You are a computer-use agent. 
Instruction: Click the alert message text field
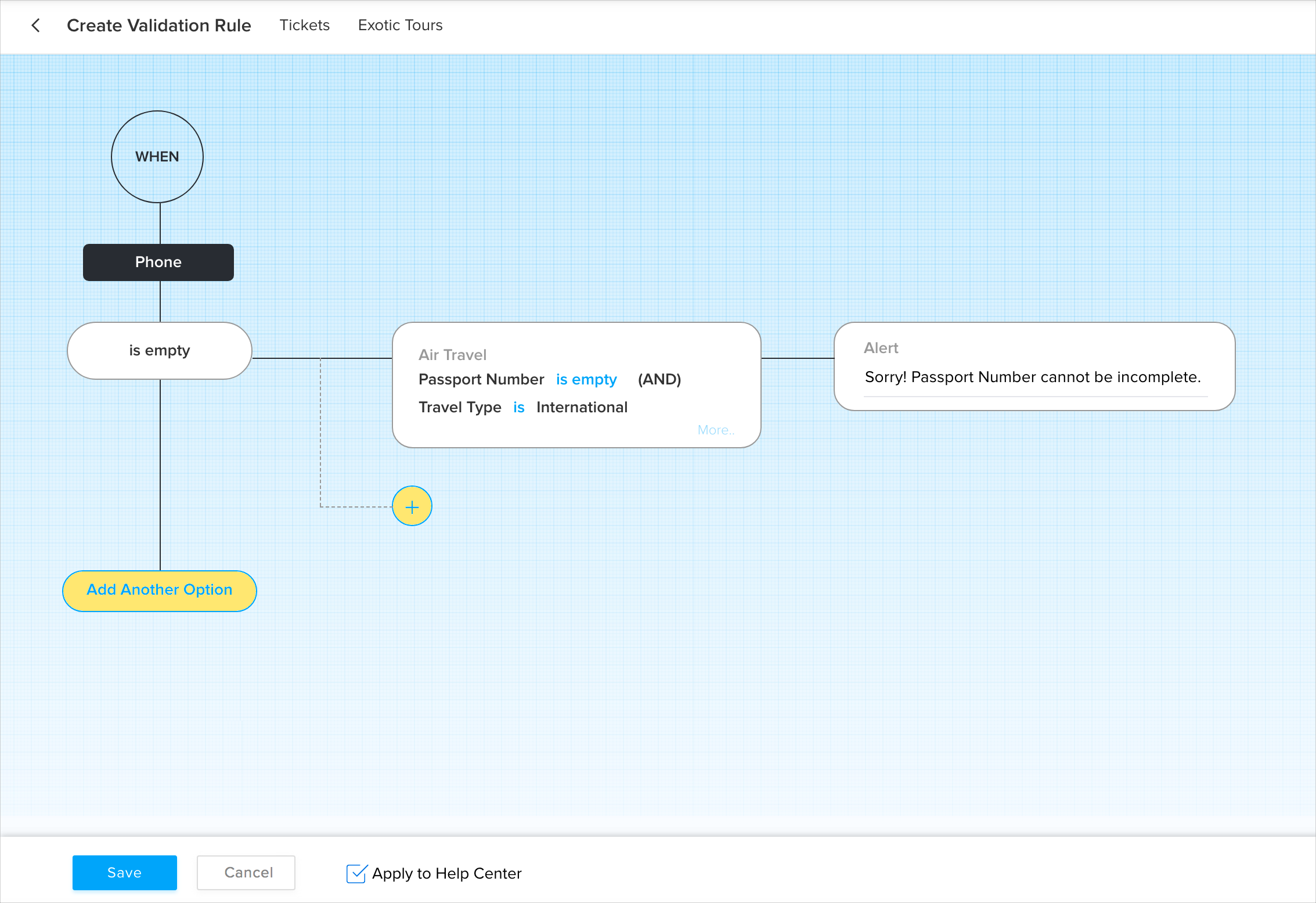1033,377
